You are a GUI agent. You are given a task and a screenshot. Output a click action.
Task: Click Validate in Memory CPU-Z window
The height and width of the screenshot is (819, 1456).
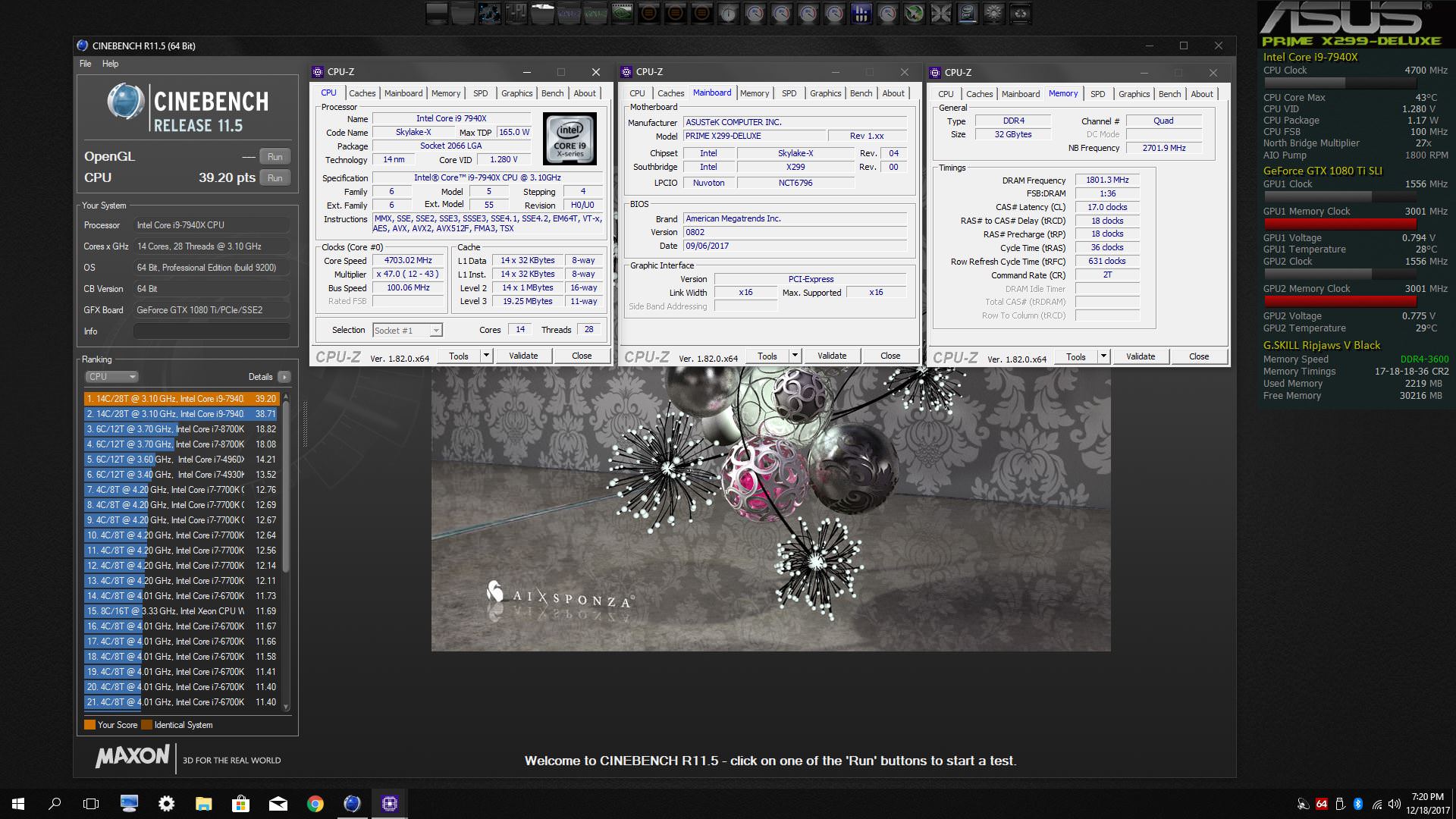pyautogui.click(x=1141, y=356)
